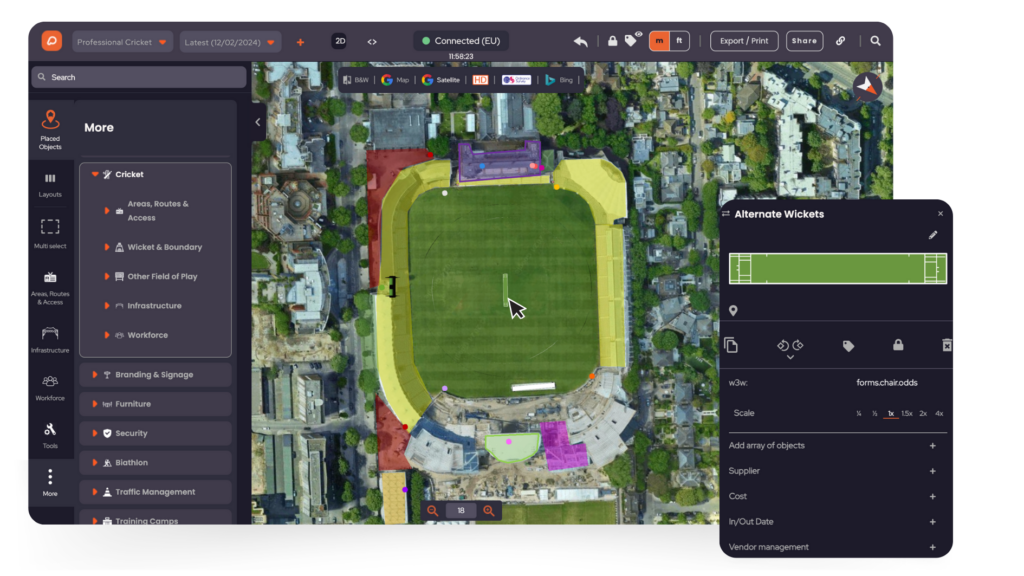Select the B&W map layer
1024x576 pixels.
point(356,80)
